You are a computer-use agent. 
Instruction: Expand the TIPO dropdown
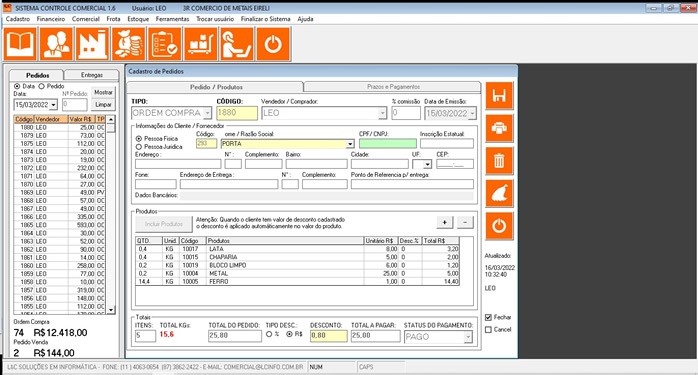click(x=207, y=113)
